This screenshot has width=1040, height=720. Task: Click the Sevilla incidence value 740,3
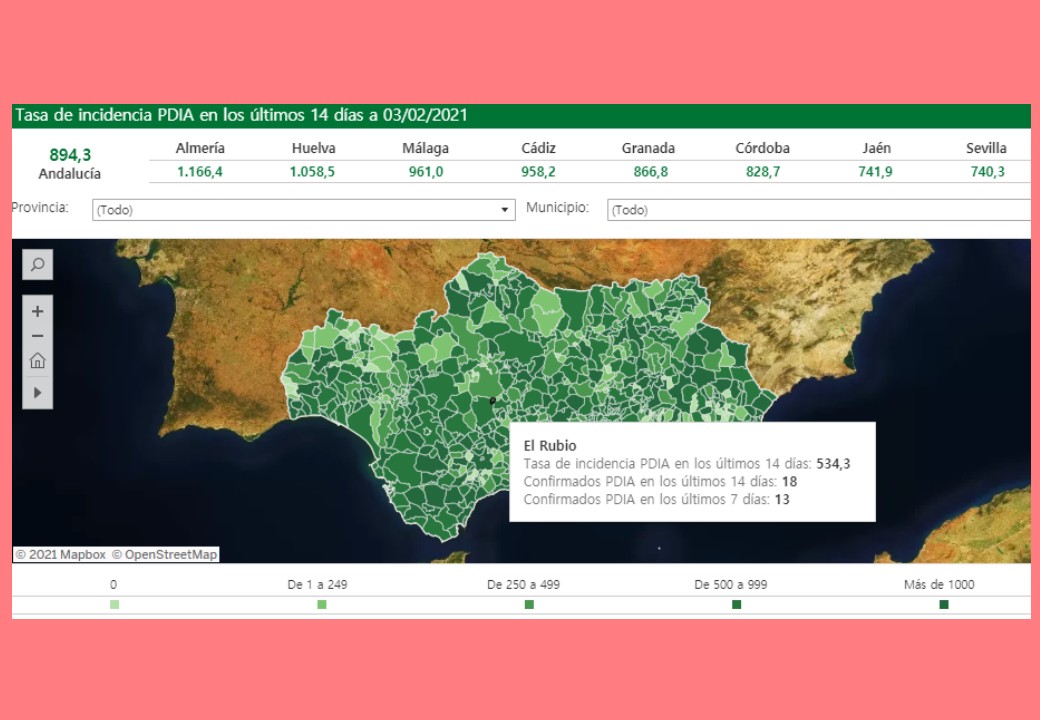(987, 172)
